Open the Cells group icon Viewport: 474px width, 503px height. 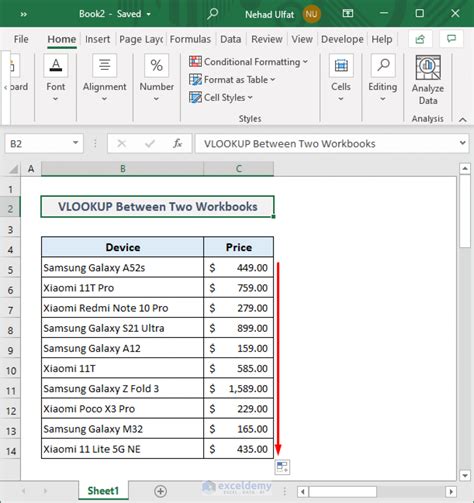coord(341,65)
